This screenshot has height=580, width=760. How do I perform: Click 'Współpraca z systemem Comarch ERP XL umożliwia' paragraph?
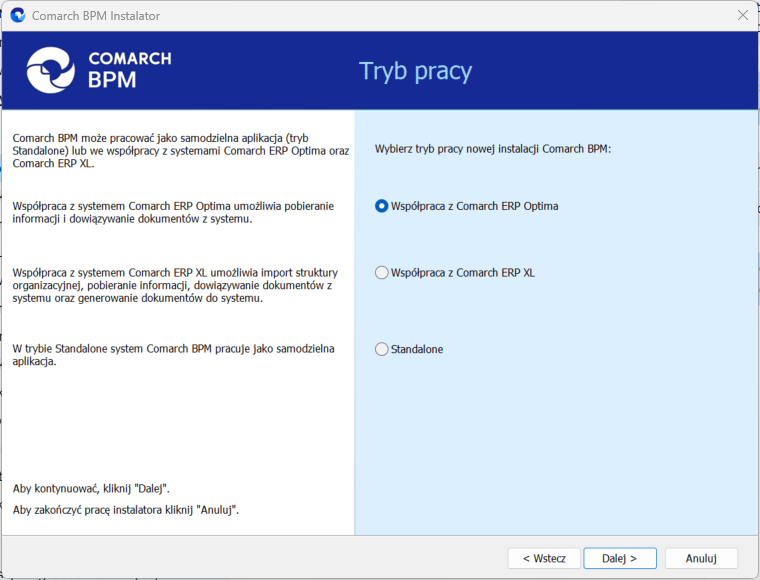[x=175, y=285]
